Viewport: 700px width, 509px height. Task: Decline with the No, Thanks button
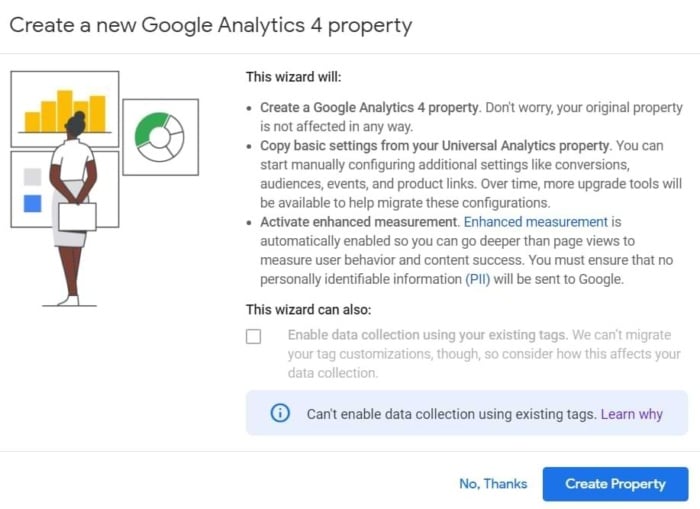tap(493, 484)
